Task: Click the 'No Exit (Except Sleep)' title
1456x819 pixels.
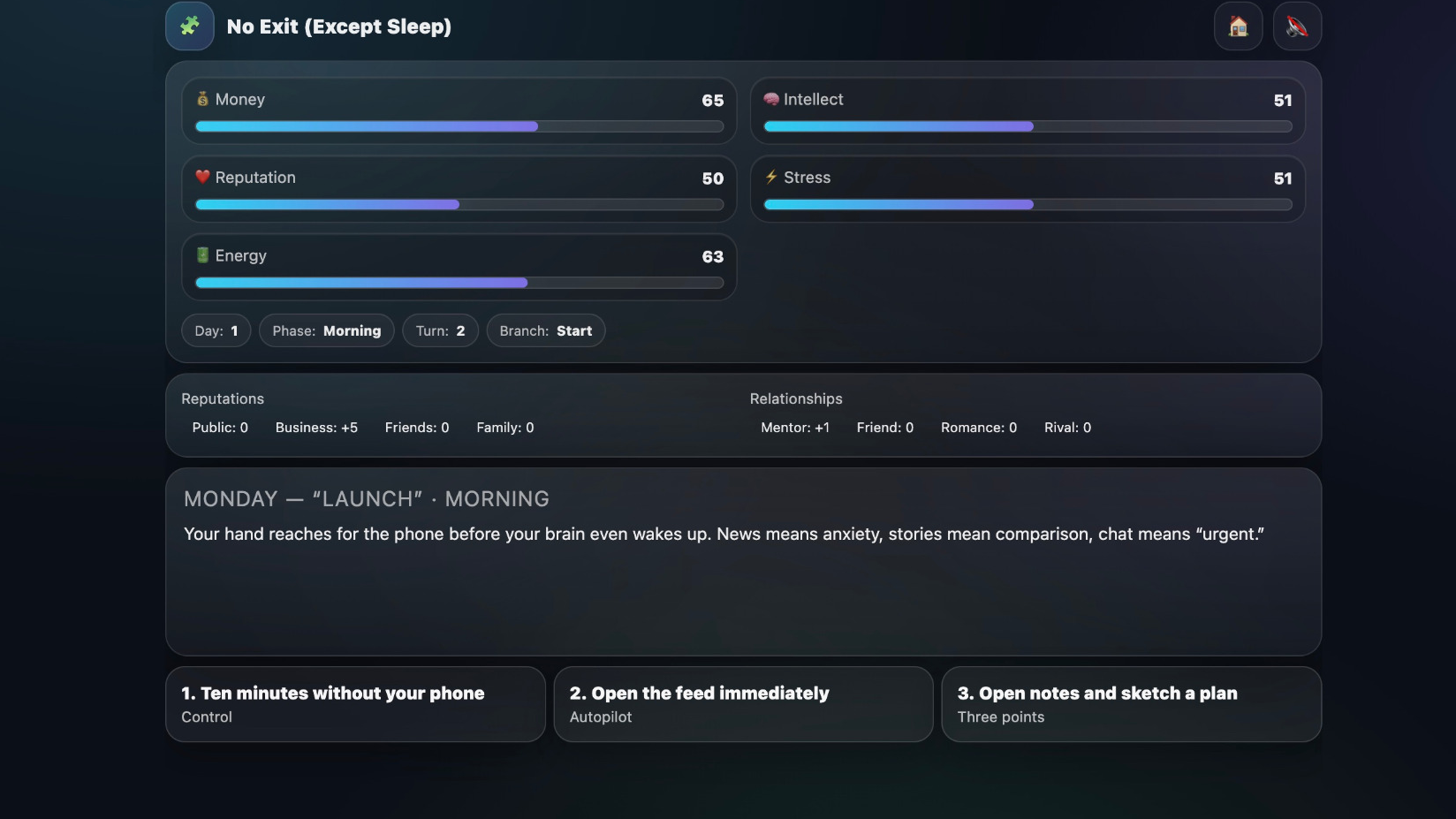Action: 338,27
